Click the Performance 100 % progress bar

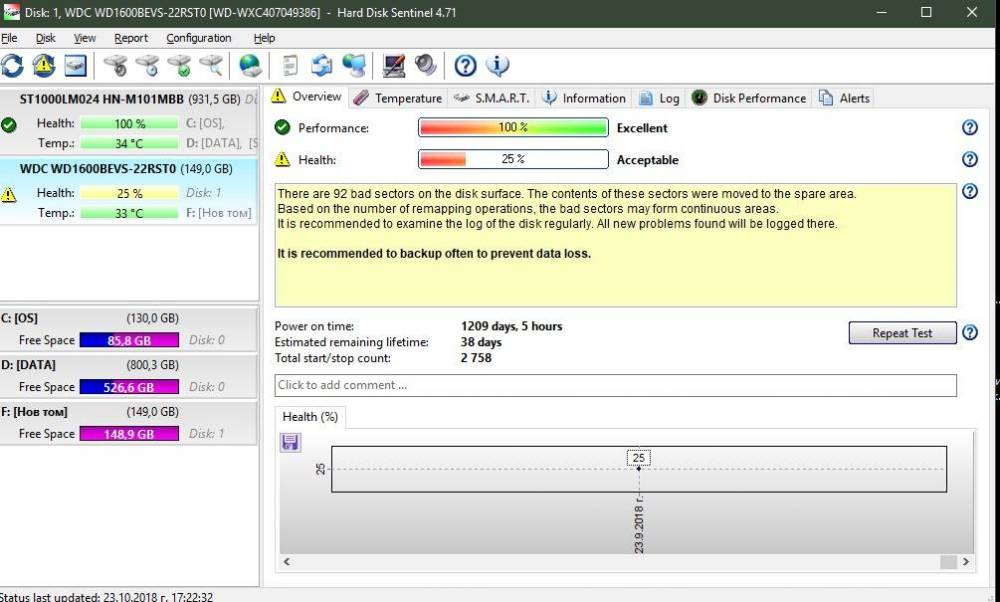coord(513,128)
